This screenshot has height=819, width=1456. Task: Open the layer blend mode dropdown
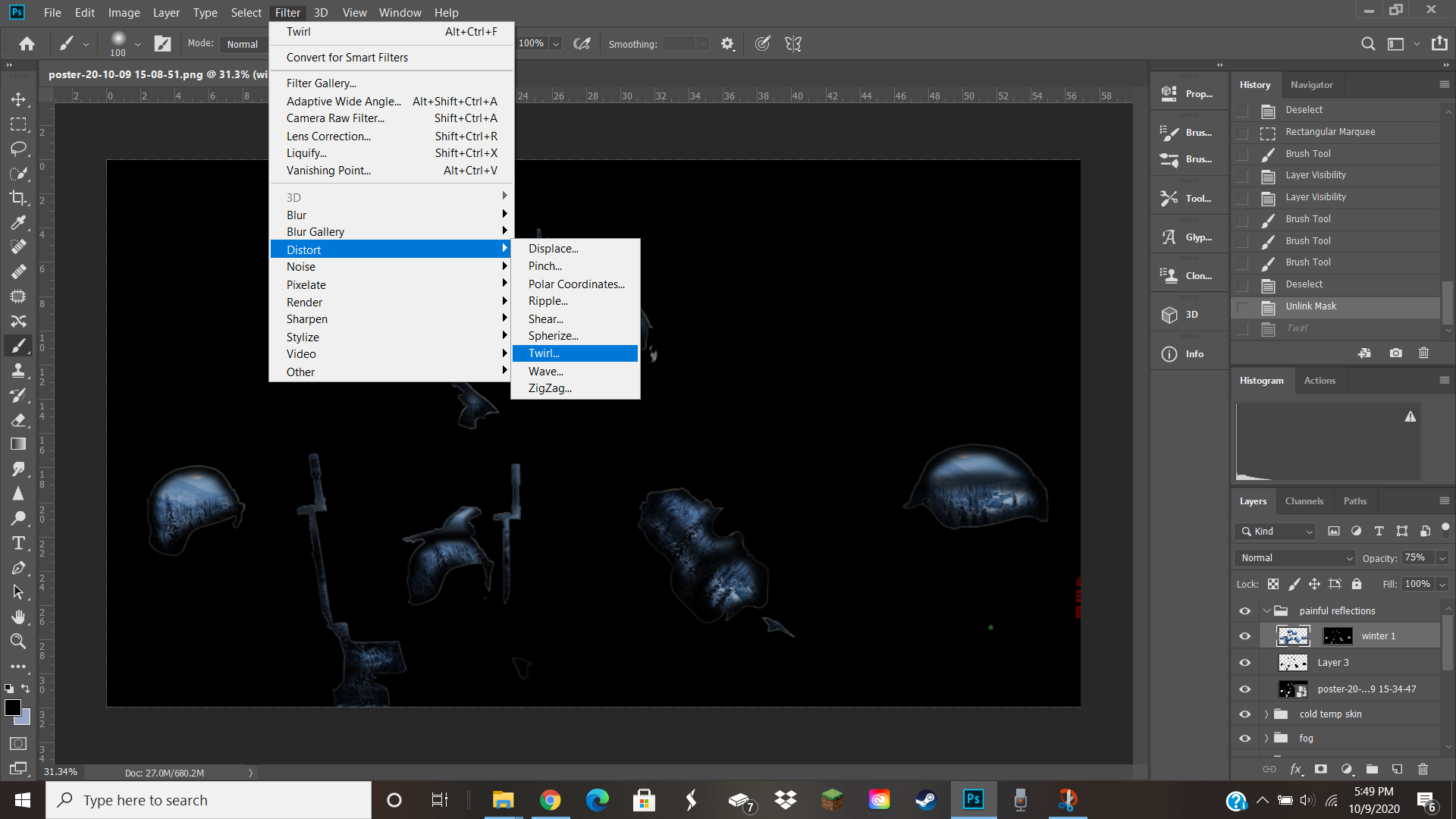pos(1294,558)
